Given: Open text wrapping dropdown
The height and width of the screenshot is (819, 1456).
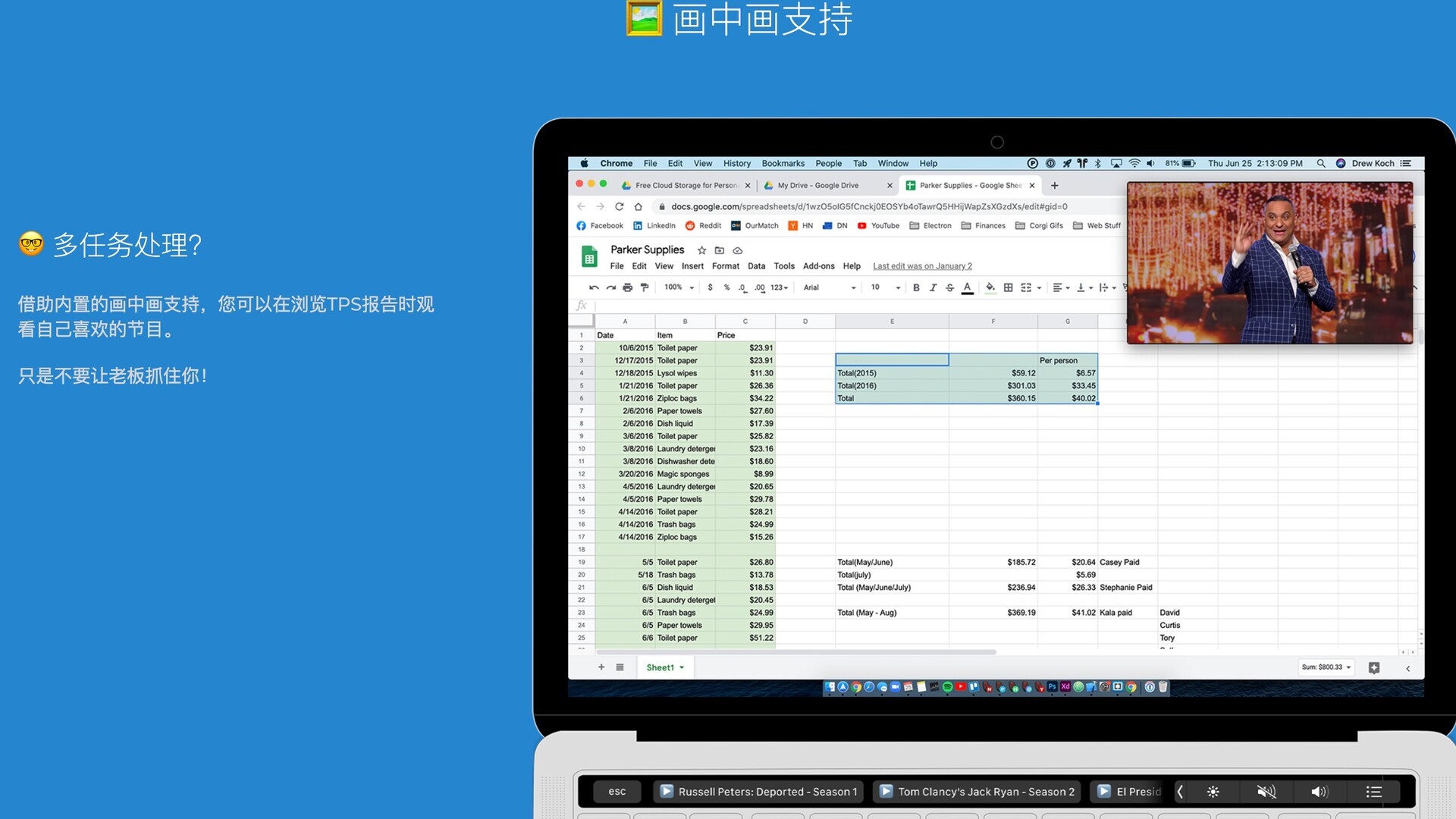Looking at the screenshot, I should point(1108,287).
